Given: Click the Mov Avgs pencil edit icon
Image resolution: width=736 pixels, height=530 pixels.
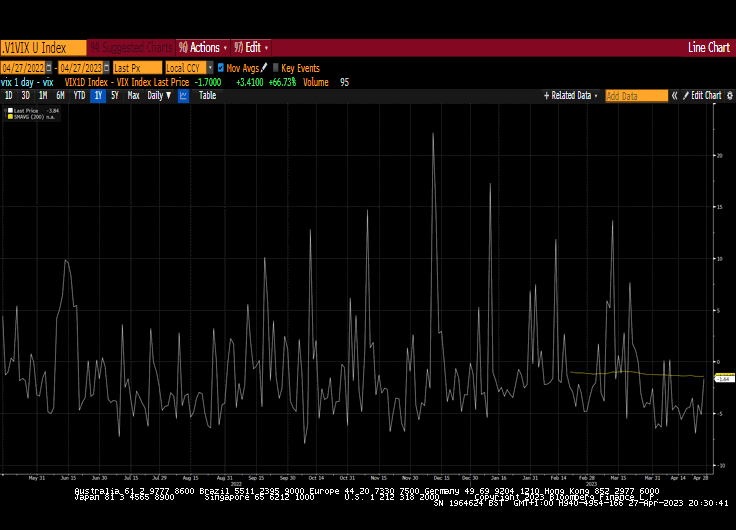Looking at the screenshot, I should pos(264,68).
